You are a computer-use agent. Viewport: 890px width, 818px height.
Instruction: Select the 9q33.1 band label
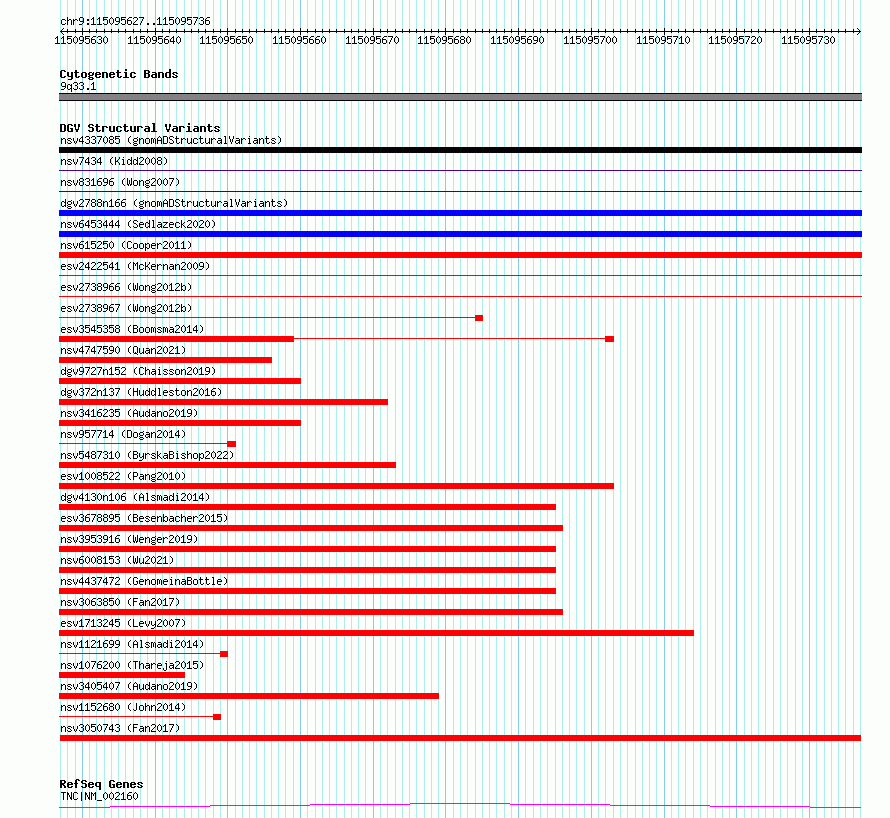(x=78, y=86)
